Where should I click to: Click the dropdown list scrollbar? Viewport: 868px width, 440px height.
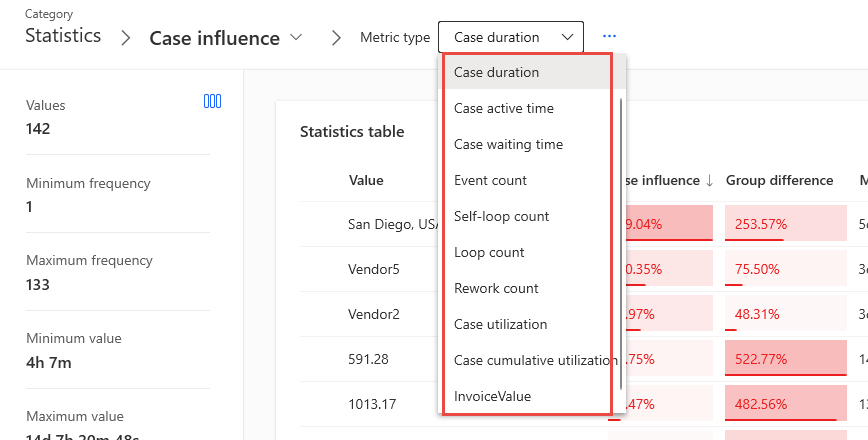[x=622, y=240]
